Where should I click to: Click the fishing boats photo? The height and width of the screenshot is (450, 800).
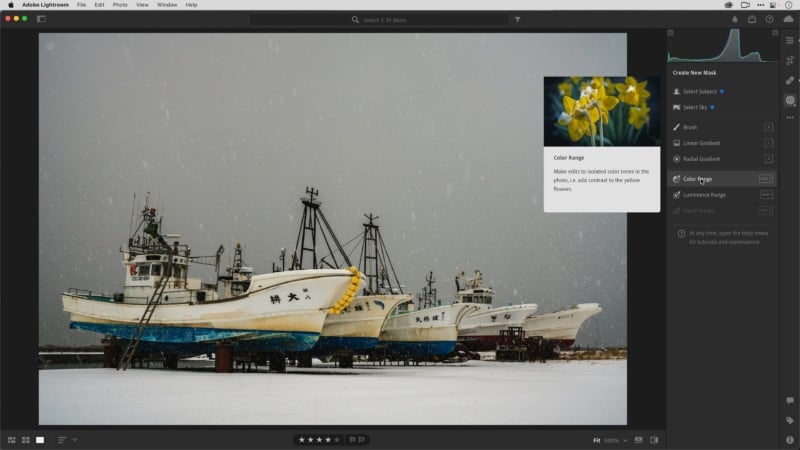[333, 229]
